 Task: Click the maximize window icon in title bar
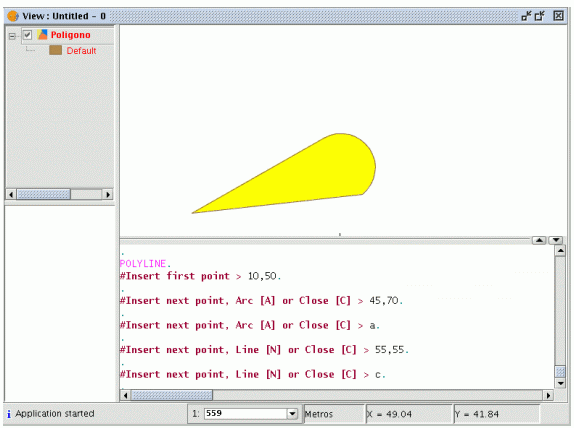[540, 16]
